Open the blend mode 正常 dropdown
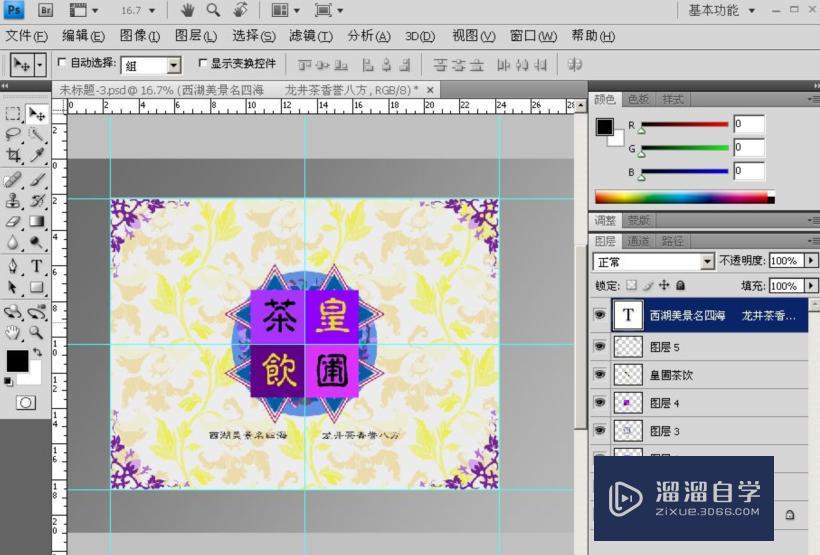 click(x=707, y=261)
